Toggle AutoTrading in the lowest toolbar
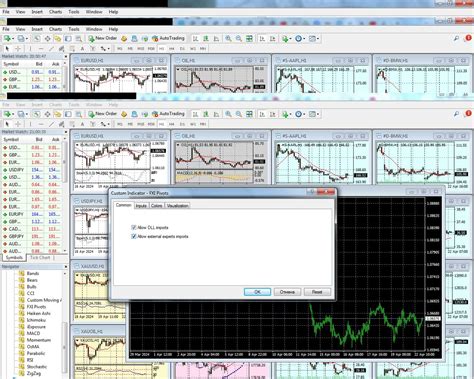The image size is (474, 379). tap(168, 114)
